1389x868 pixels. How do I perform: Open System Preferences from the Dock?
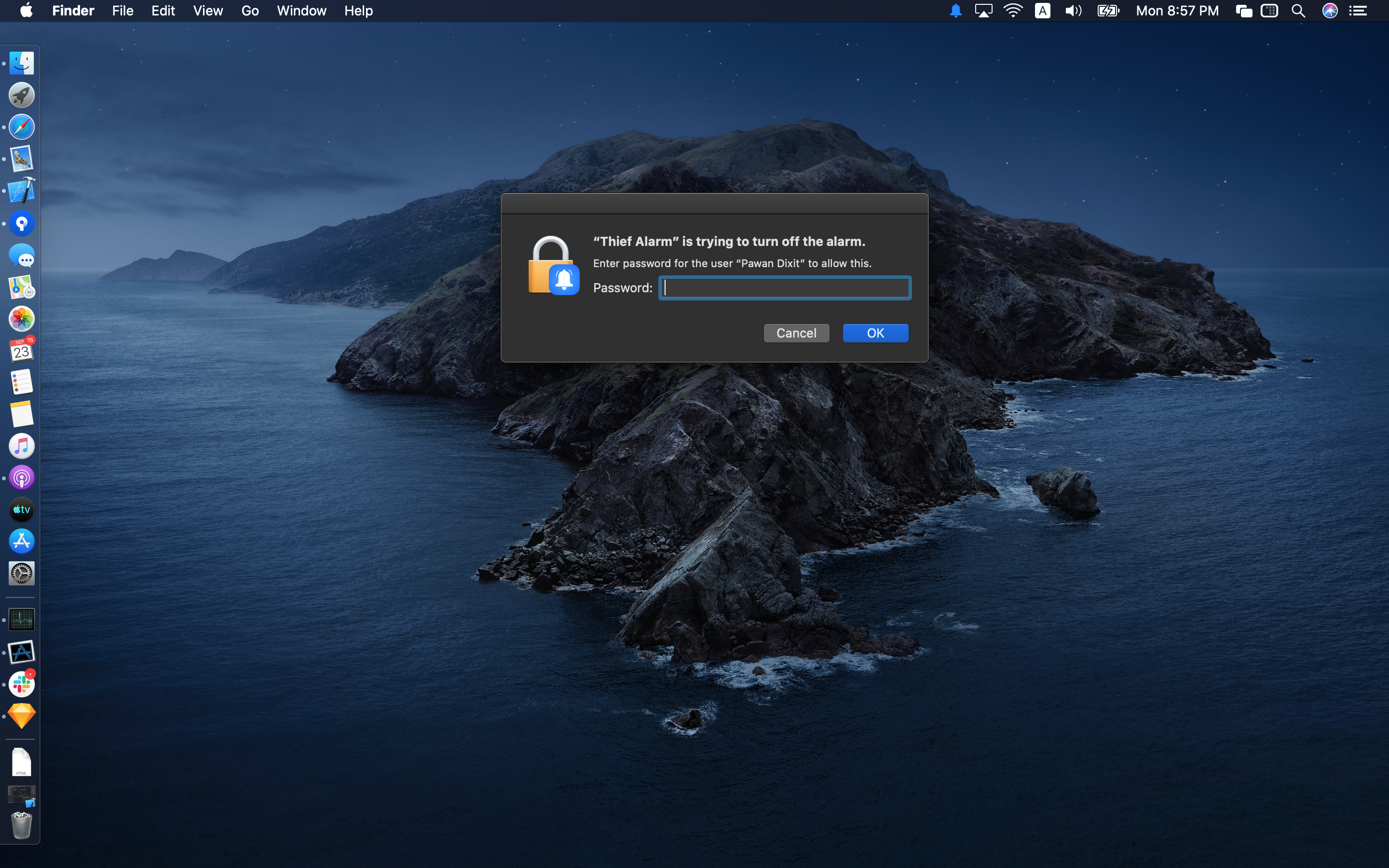[21, 573]
